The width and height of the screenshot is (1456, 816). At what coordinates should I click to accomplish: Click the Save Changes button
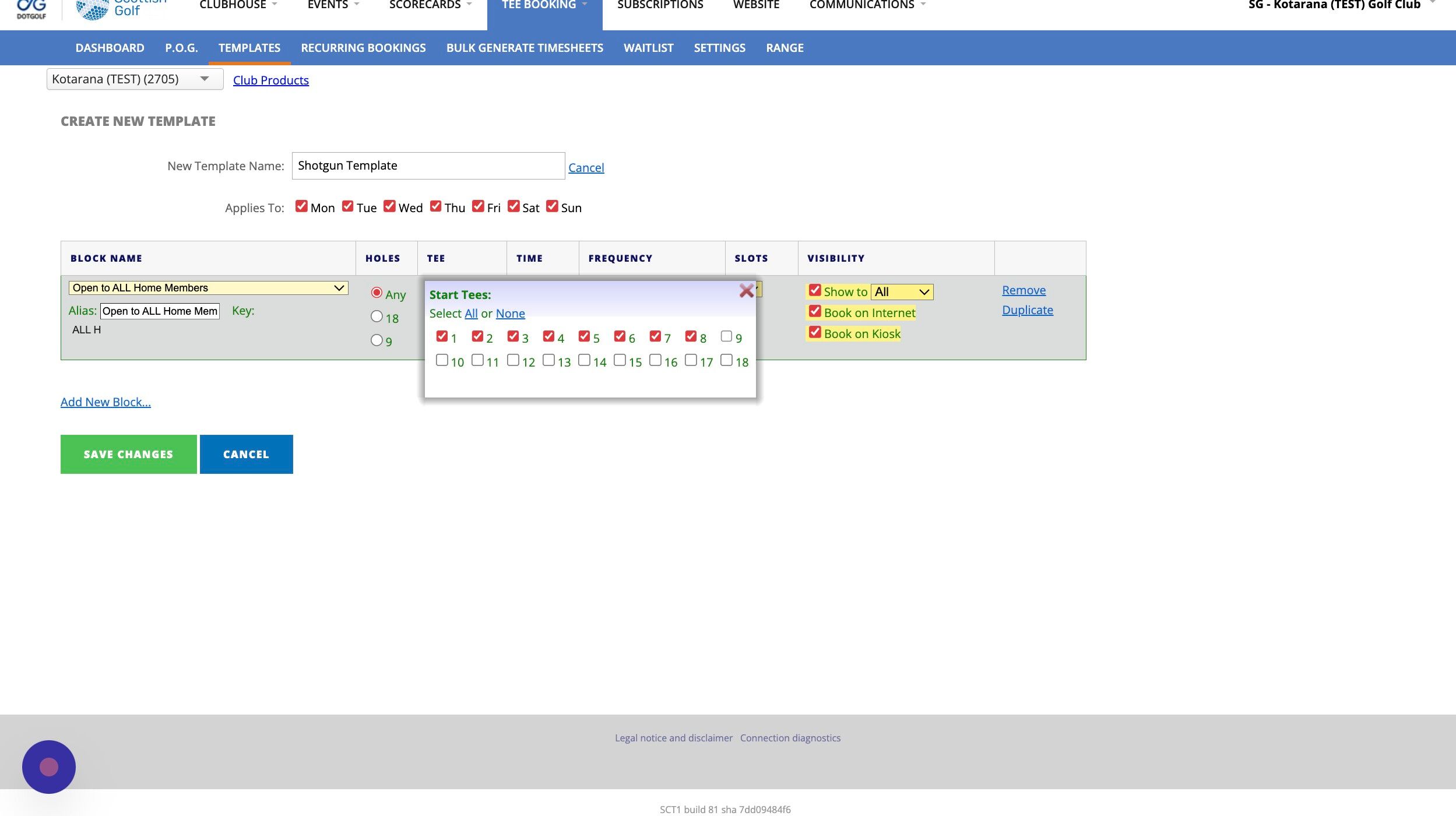point(129,454)
